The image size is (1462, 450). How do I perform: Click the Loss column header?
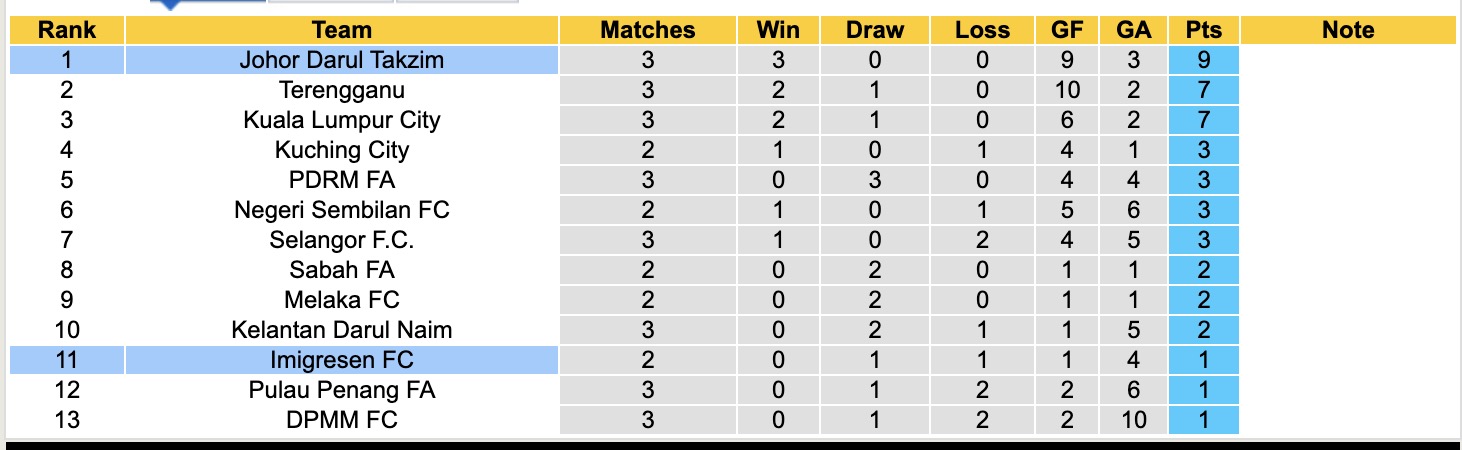[x=982, y=30]
